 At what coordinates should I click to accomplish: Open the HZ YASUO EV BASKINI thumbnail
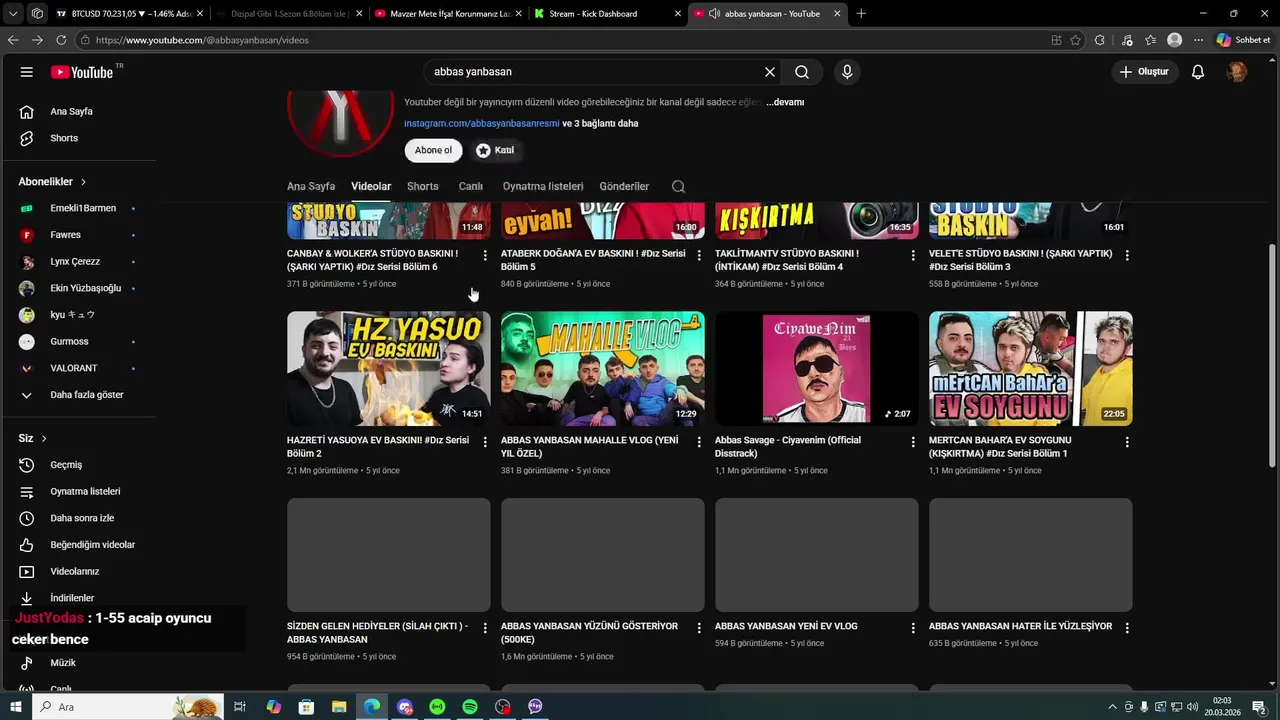(x=389, y=368)
